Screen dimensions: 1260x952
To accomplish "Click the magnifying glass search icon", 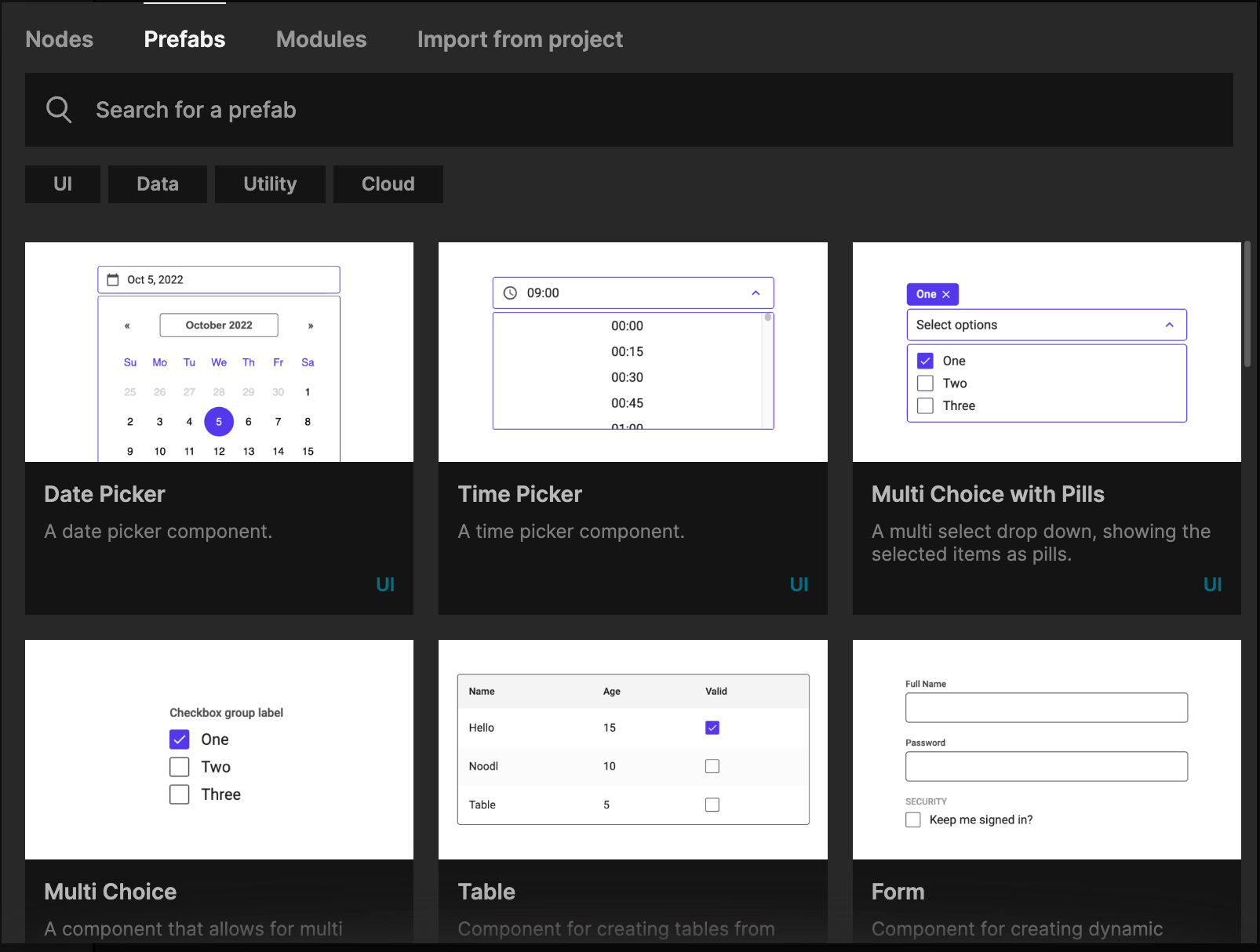I will coord(59,110).
